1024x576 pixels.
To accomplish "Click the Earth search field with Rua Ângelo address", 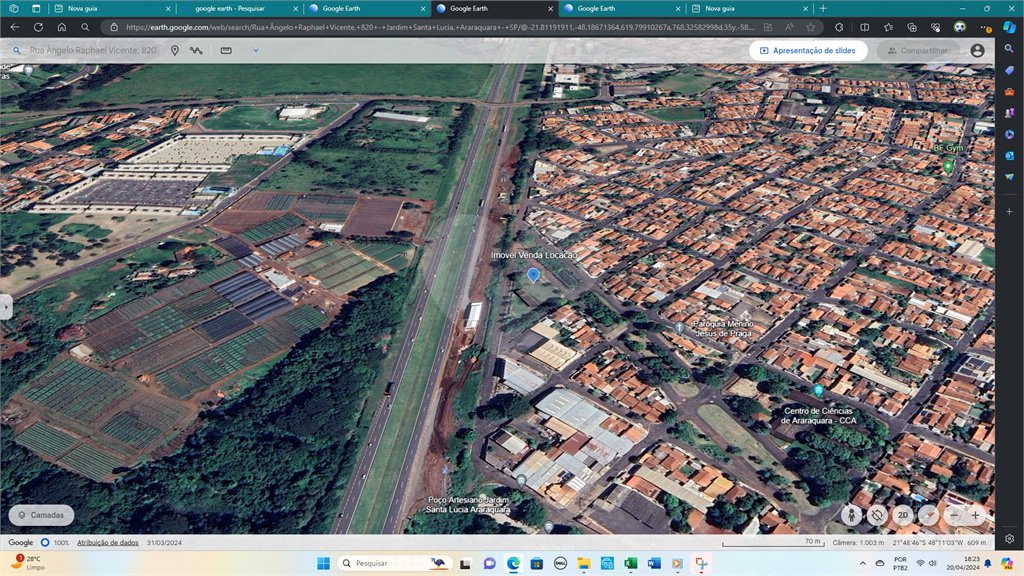I will click(93, 50).
